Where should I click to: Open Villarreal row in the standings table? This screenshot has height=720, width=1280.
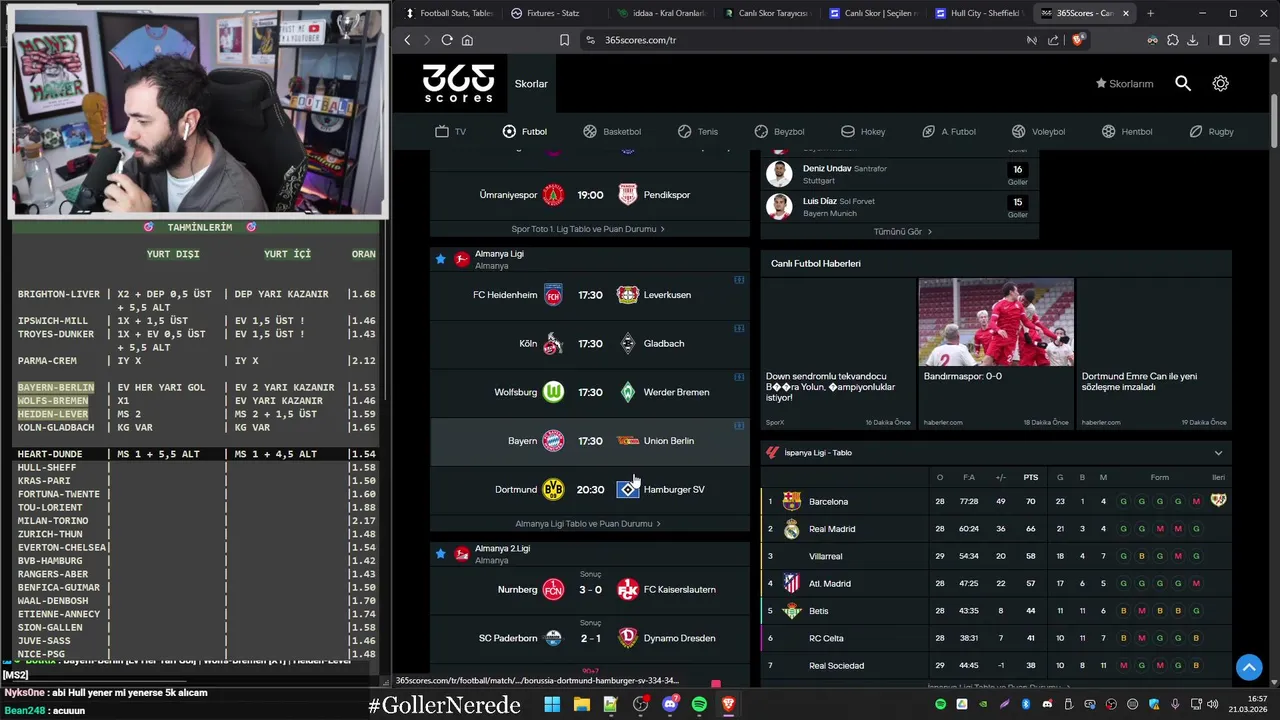[x=996, y=556]
